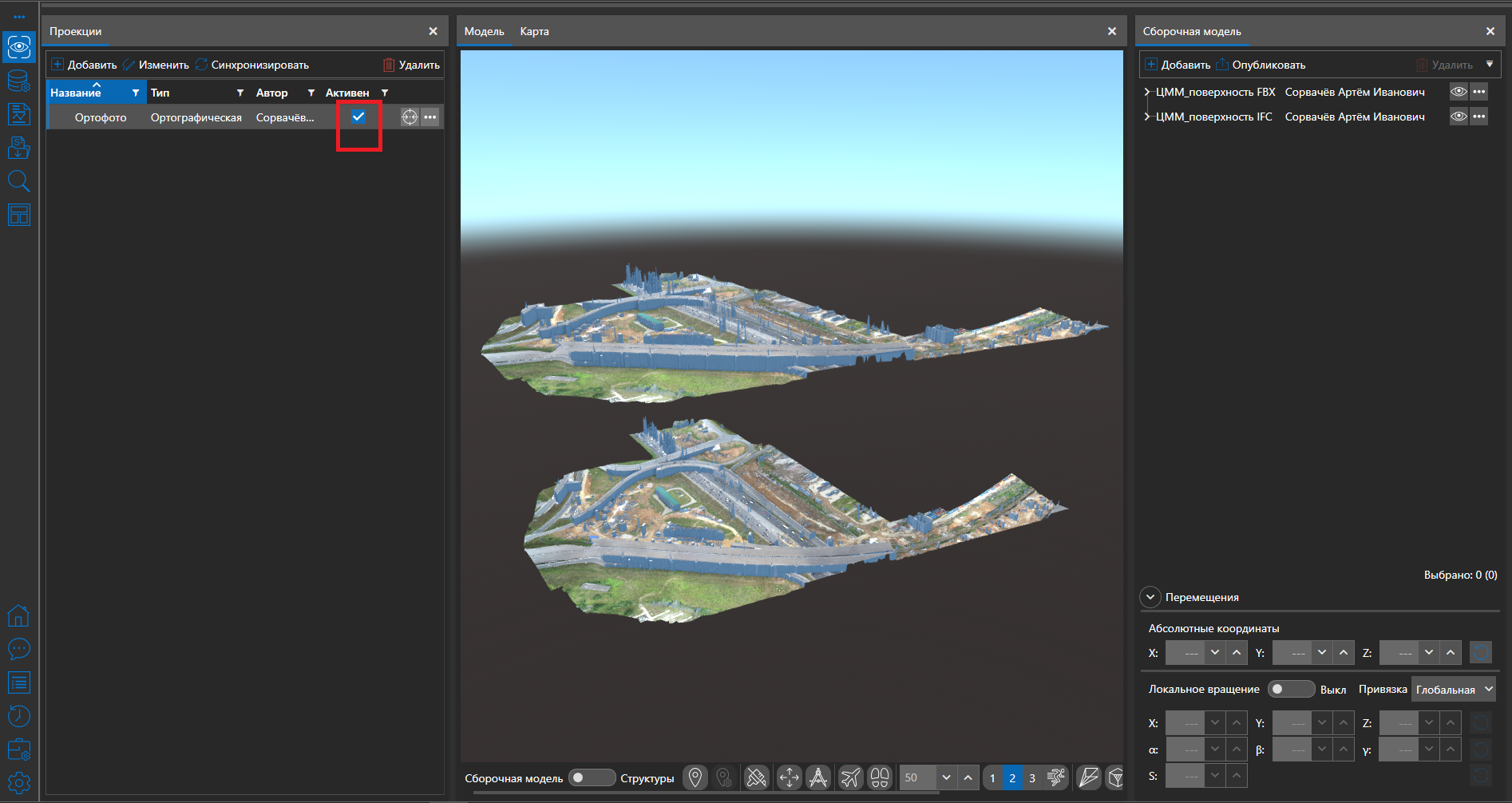Click the horizontal scrollbar under the viewport toolbar
1512x803 pixels.
pos(707,793)
